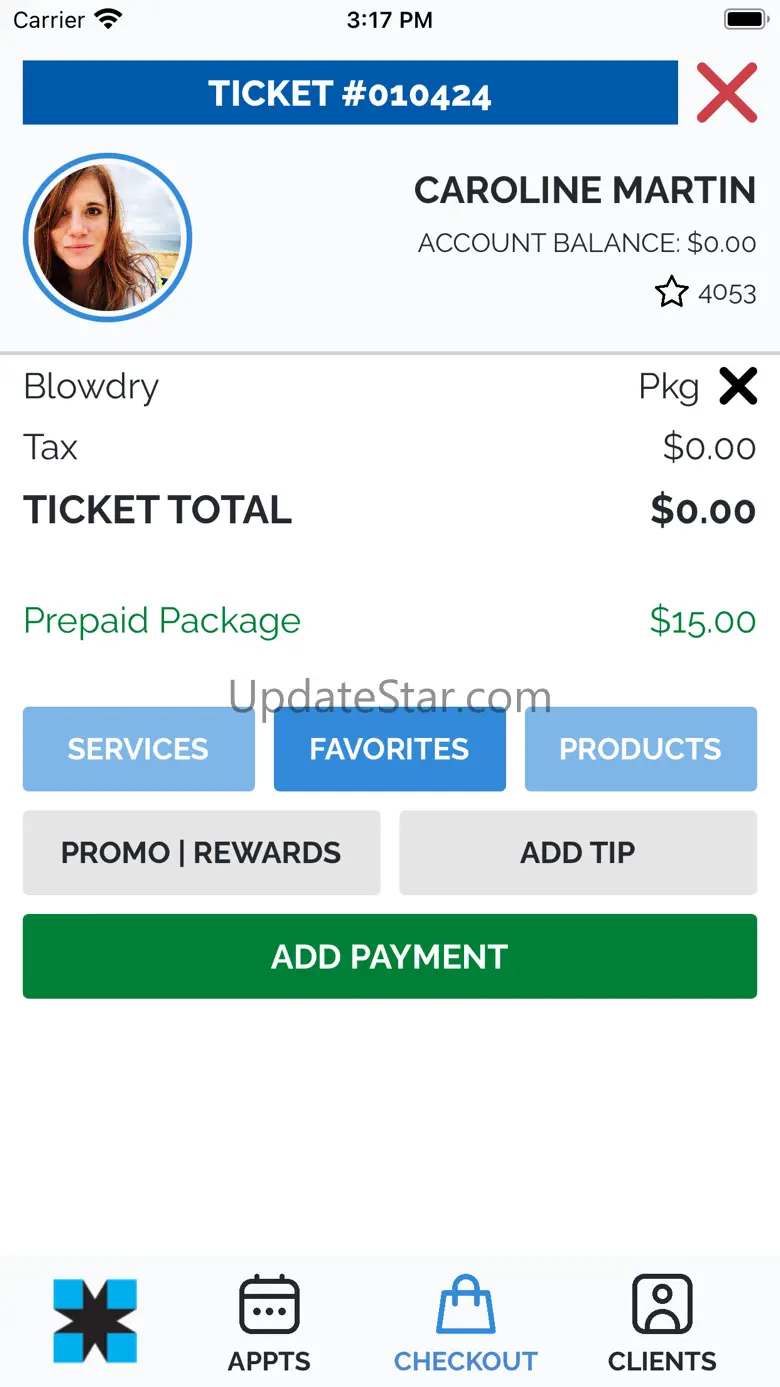Tap the TICKET #010424 header bar

[x=350, y=93]
